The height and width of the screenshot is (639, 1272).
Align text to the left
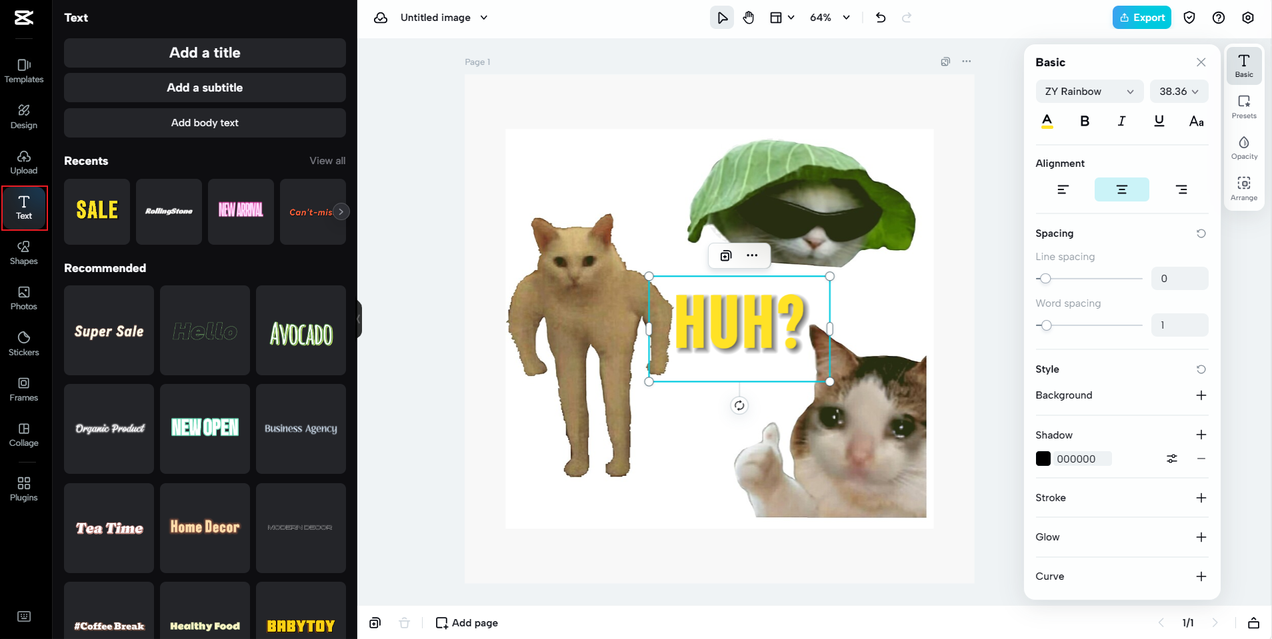[x=1063, y=189]
